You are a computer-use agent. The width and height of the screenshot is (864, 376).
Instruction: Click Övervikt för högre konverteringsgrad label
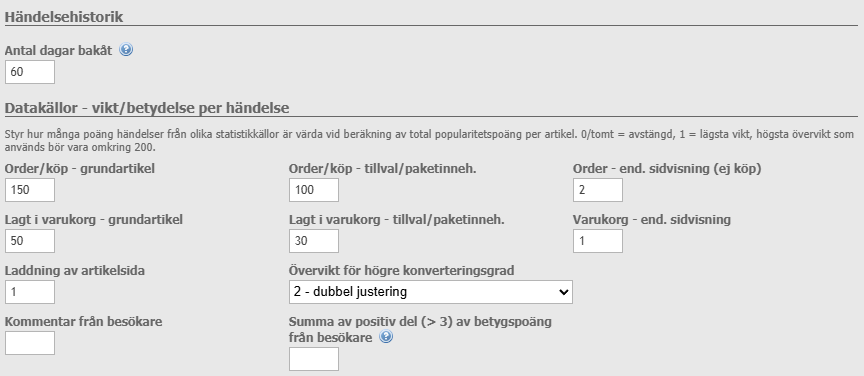click(x=401, y=271)
